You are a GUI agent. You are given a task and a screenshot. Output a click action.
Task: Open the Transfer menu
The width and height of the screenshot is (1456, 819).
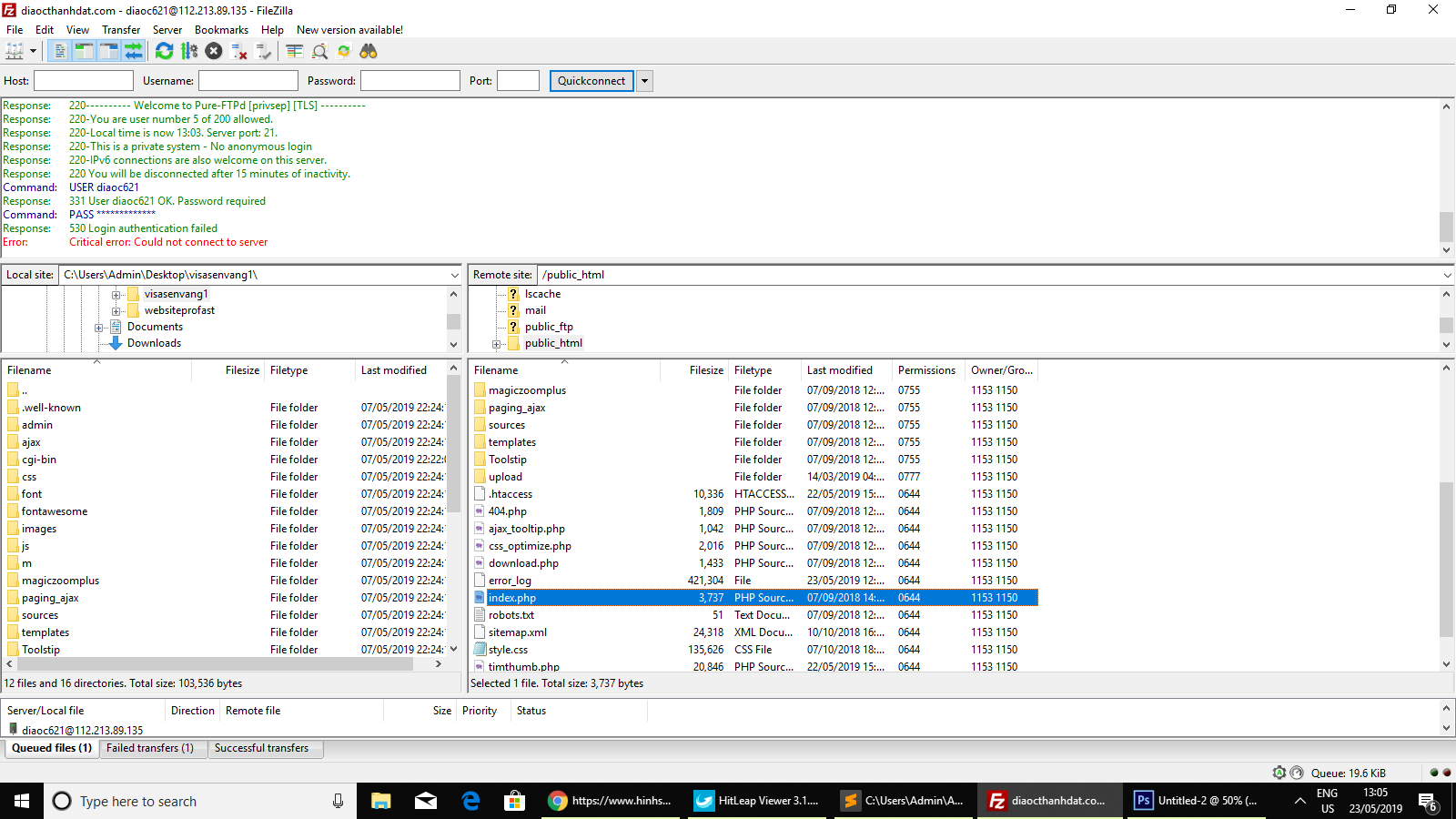(121, 30)
